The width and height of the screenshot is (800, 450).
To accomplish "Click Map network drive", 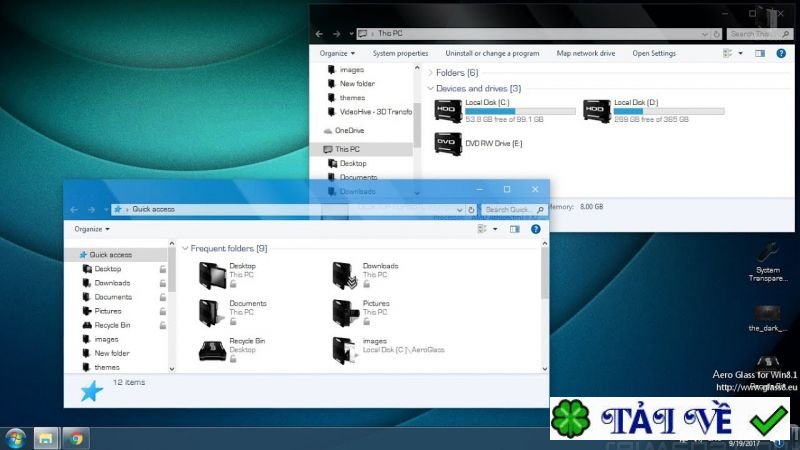I will [586, 53].
